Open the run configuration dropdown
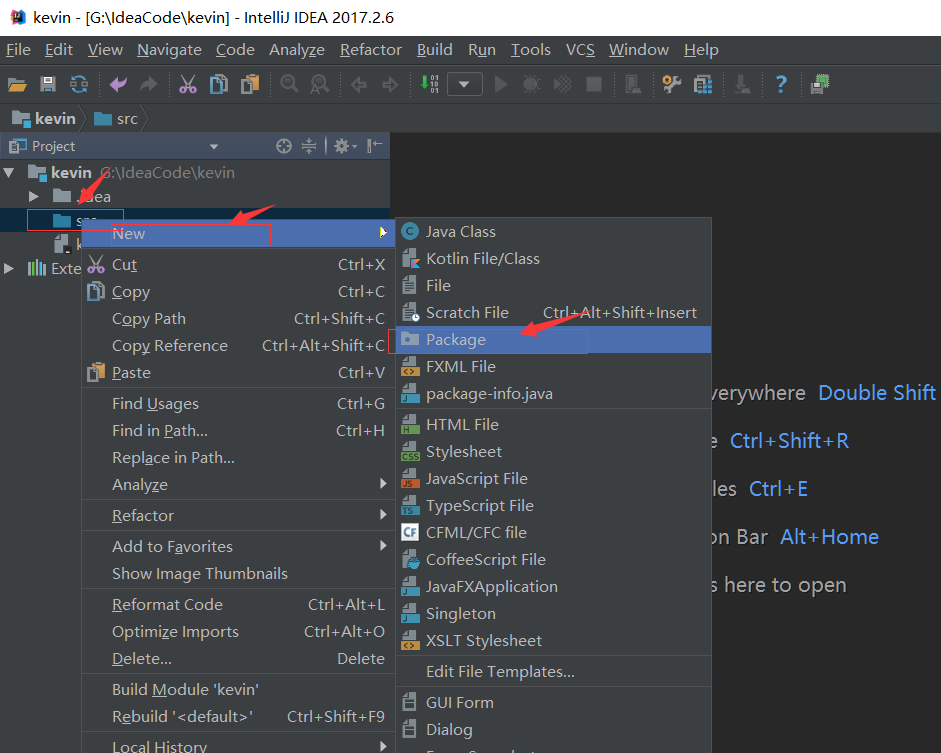The height and width of the screenshot is (753, 941). coord(464,85)
